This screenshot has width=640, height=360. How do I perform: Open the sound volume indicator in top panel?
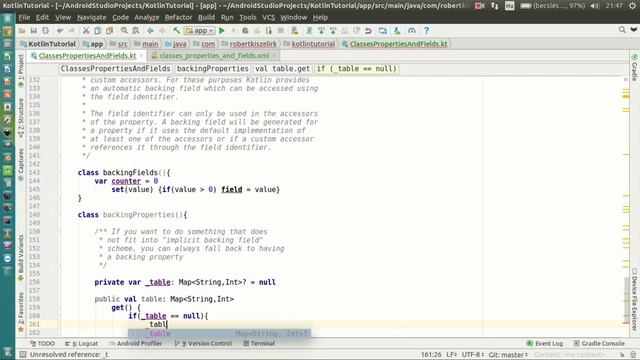pyautogui.click(x=595, y=6)
